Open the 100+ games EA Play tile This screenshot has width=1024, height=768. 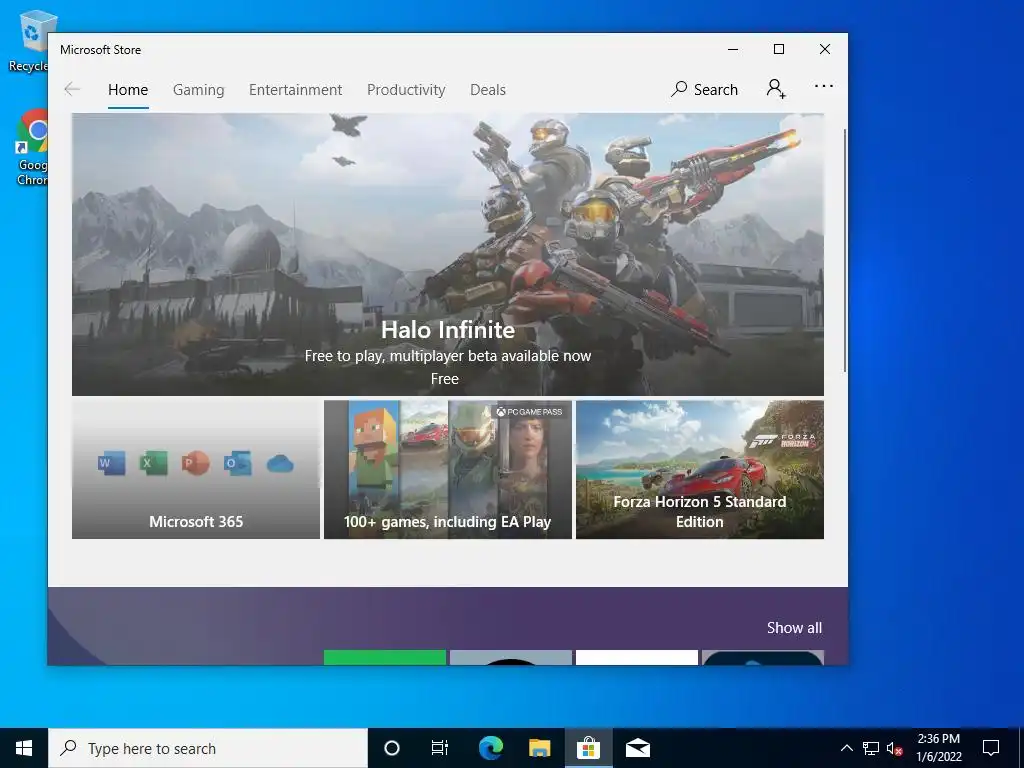pyautogui.click(x=448, y=470)
